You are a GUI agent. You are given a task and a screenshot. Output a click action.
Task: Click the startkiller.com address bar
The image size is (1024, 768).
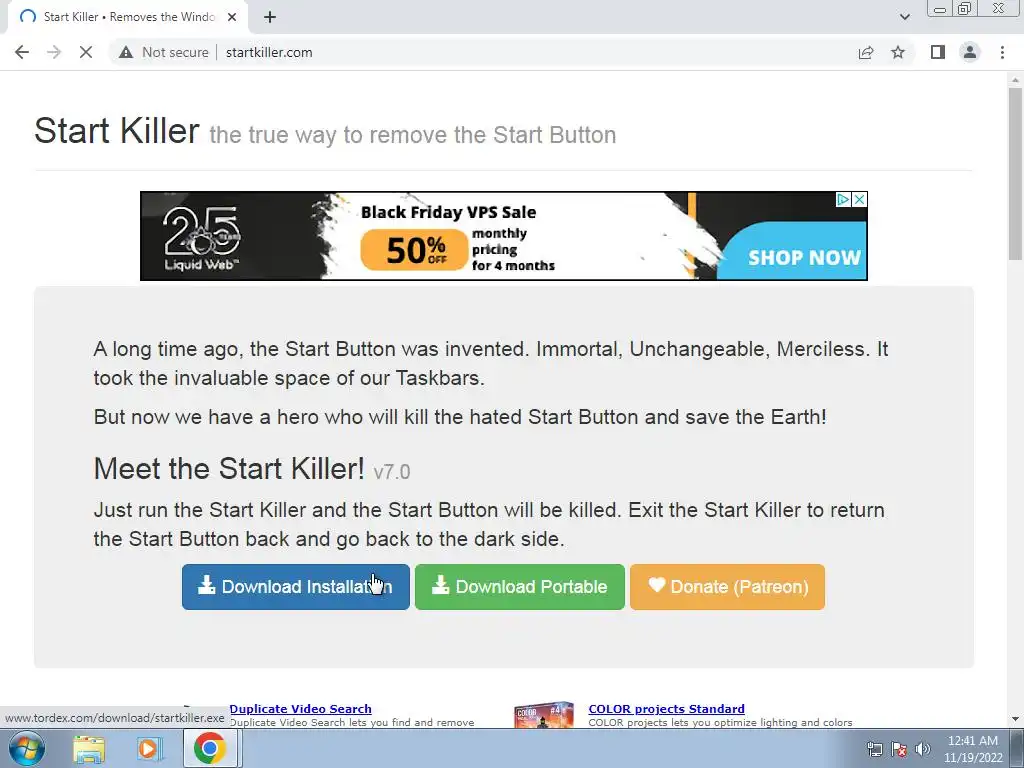tap(269, 52)
